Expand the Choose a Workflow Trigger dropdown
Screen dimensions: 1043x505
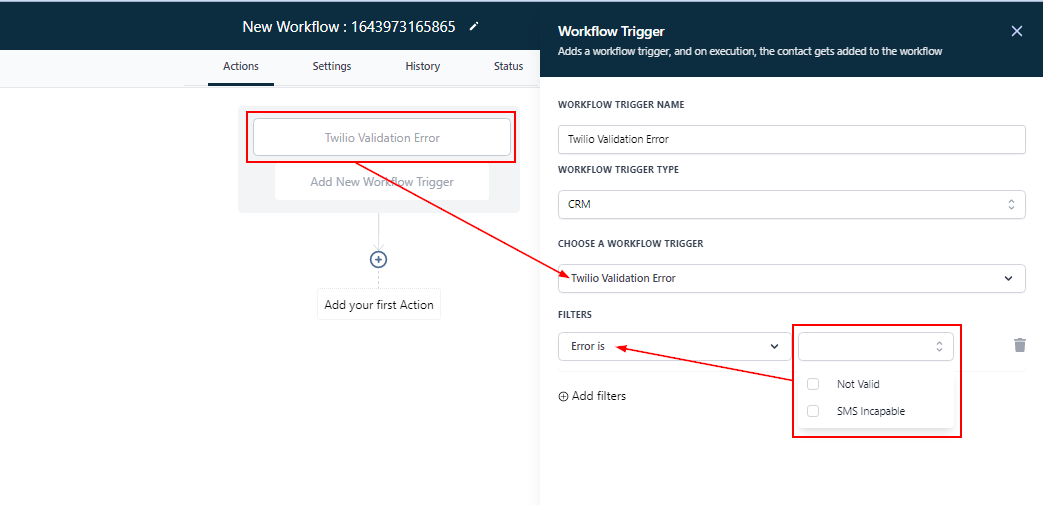(x=791, y=278)
